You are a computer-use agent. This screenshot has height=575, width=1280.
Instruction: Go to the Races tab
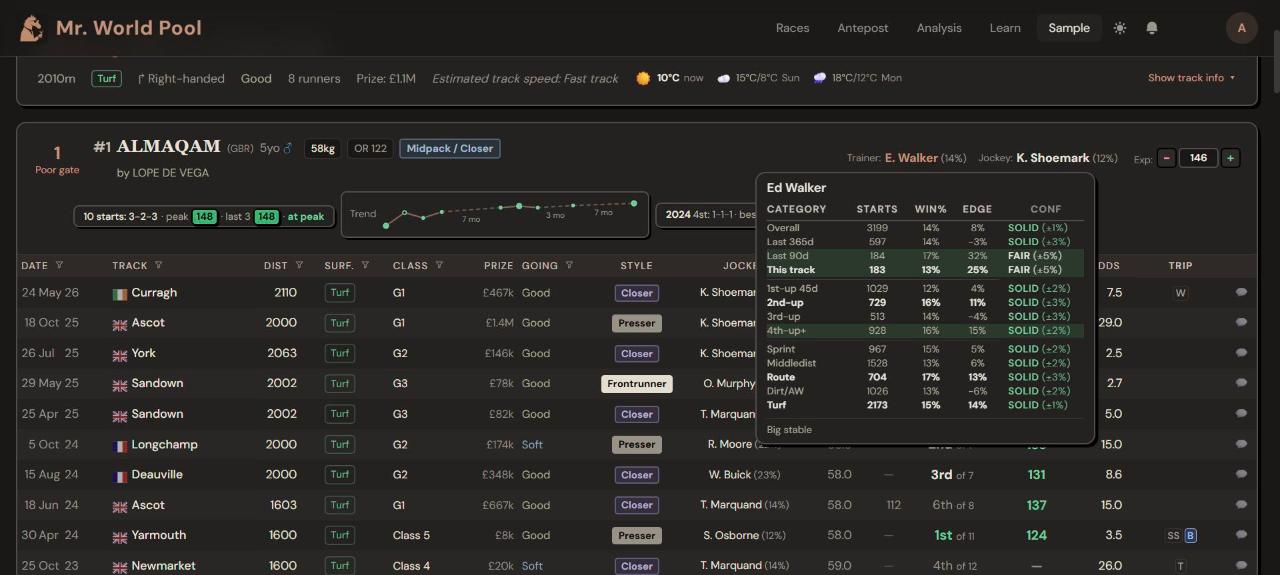tap(792, 28)
